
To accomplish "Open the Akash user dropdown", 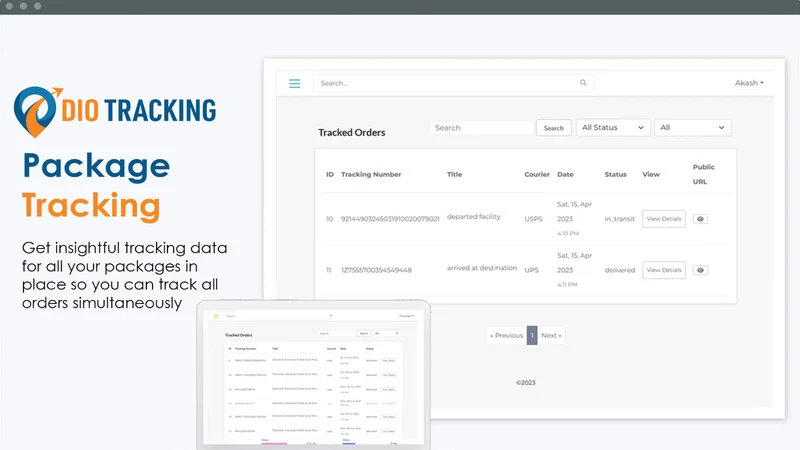I will tap(749, 83).
